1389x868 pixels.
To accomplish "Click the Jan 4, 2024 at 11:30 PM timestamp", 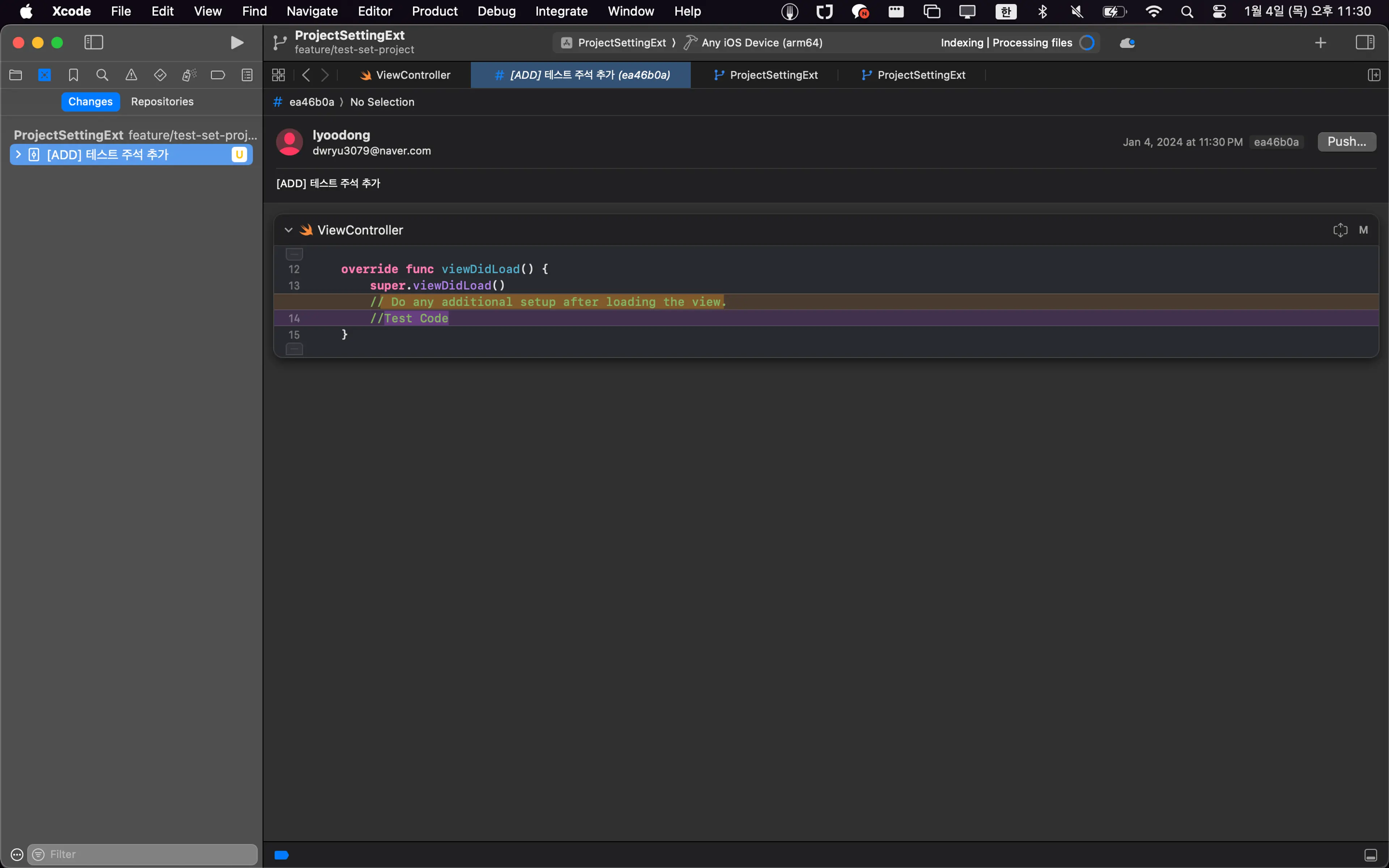I will coord(1182,142).
